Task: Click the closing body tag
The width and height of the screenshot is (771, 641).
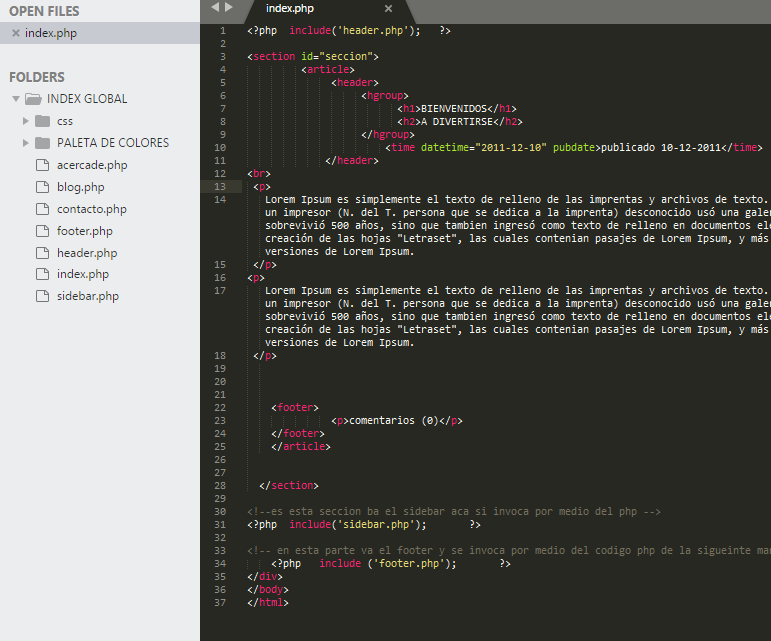Action: coord(267,589)
